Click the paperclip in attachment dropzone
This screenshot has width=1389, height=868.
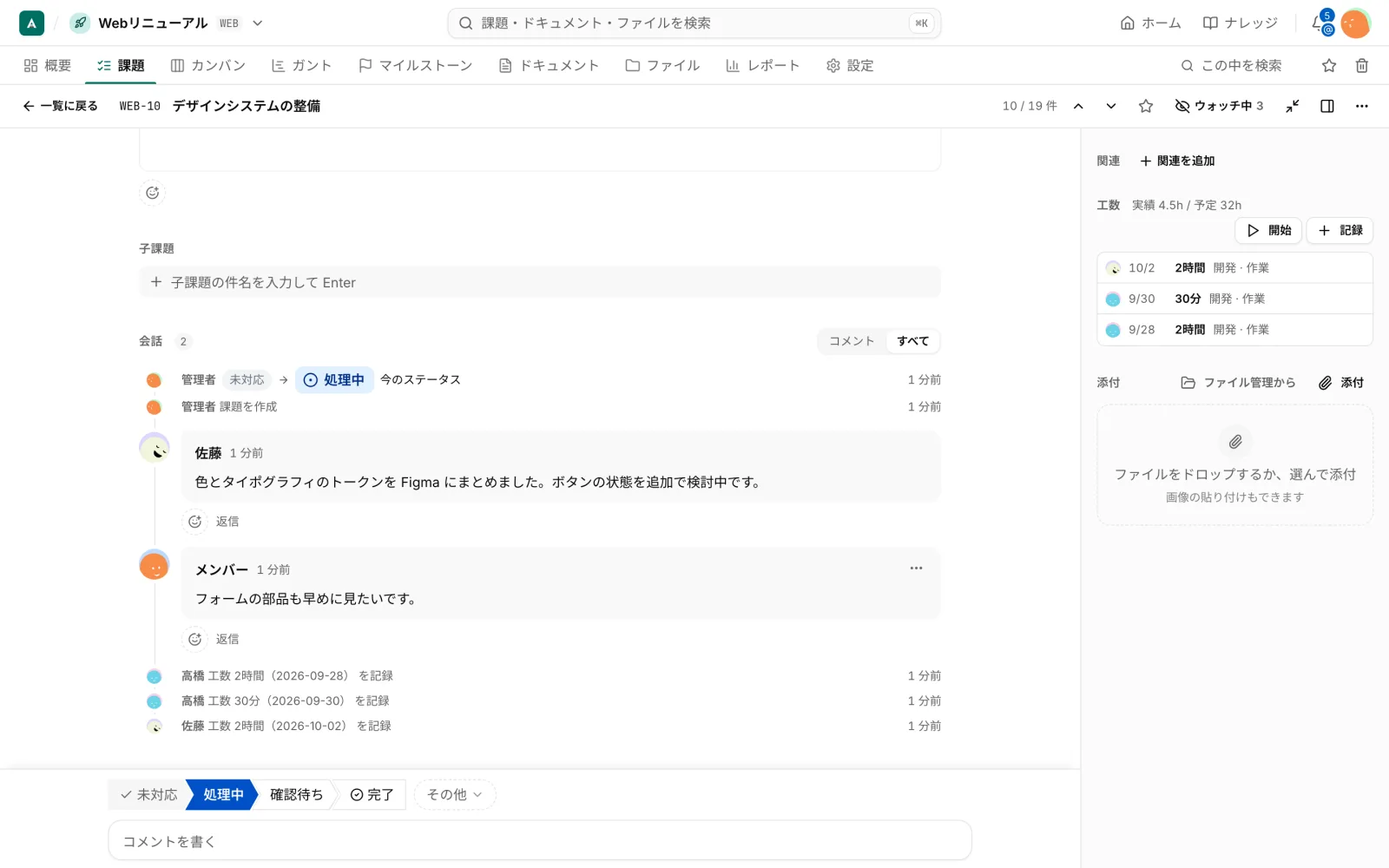click(1235, 442)
